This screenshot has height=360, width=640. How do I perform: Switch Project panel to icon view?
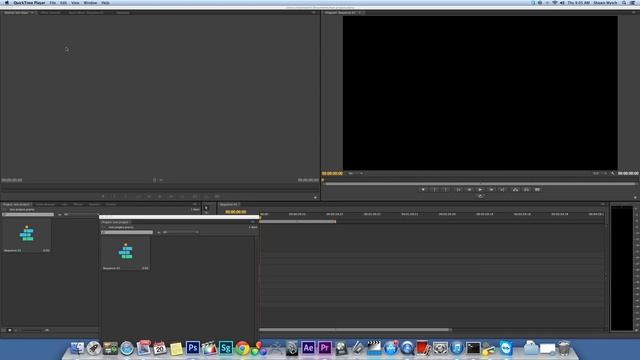10,330
